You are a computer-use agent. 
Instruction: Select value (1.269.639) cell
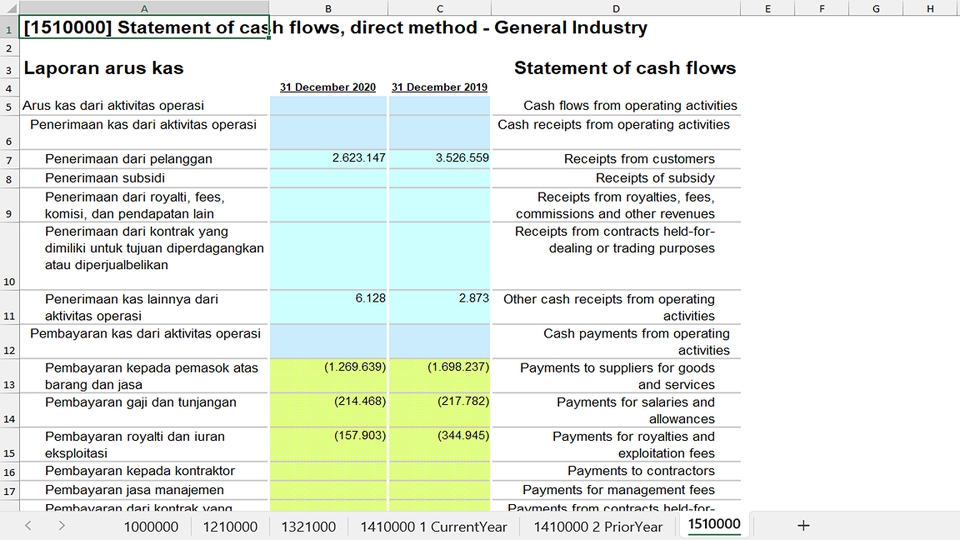328,376
